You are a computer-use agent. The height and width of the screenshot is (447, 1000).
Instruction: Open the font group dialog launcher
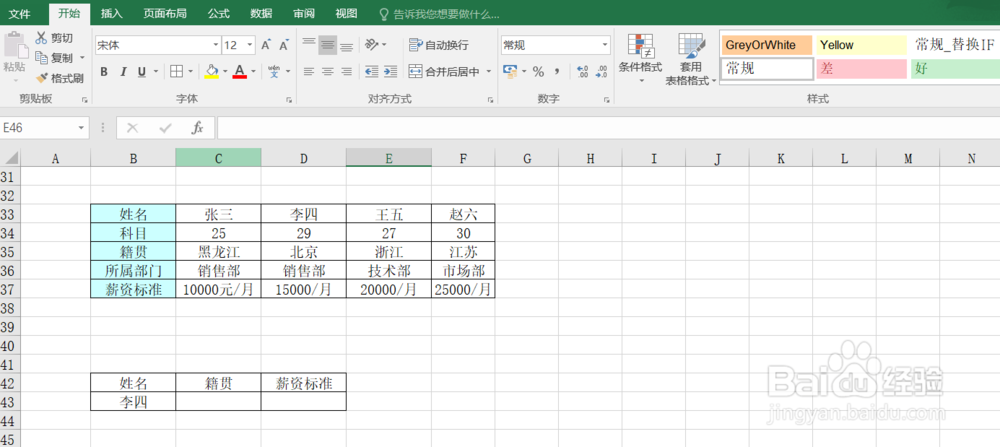289,100
